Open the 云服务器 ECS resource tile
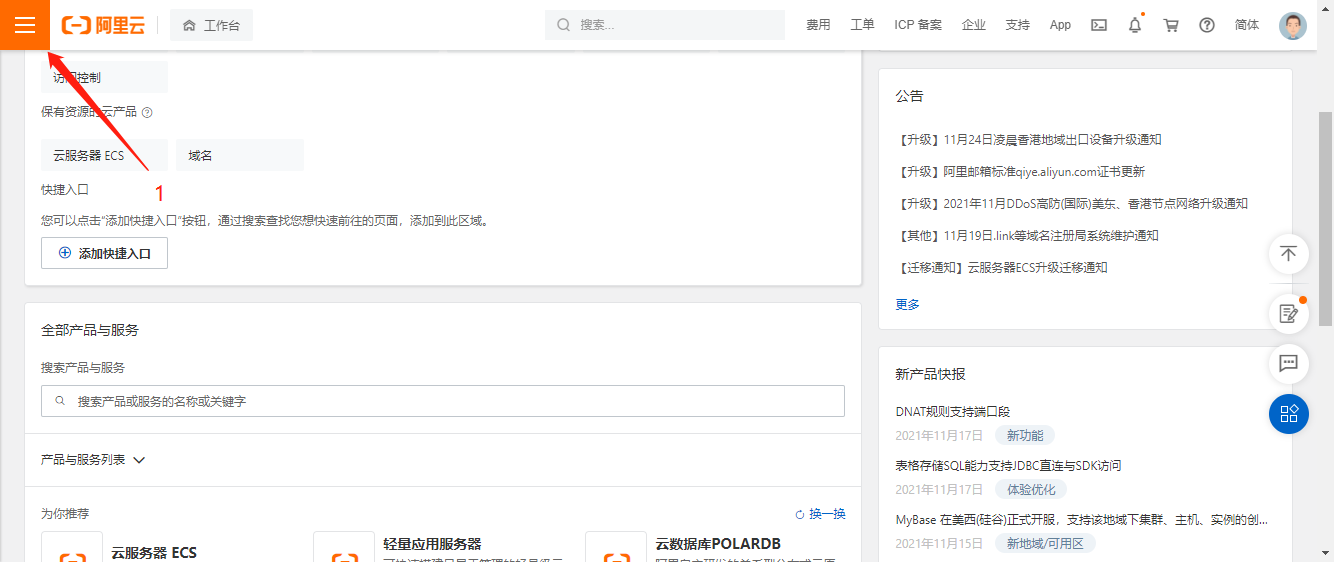Screen dimensions: 1334x562 point(104,156)
